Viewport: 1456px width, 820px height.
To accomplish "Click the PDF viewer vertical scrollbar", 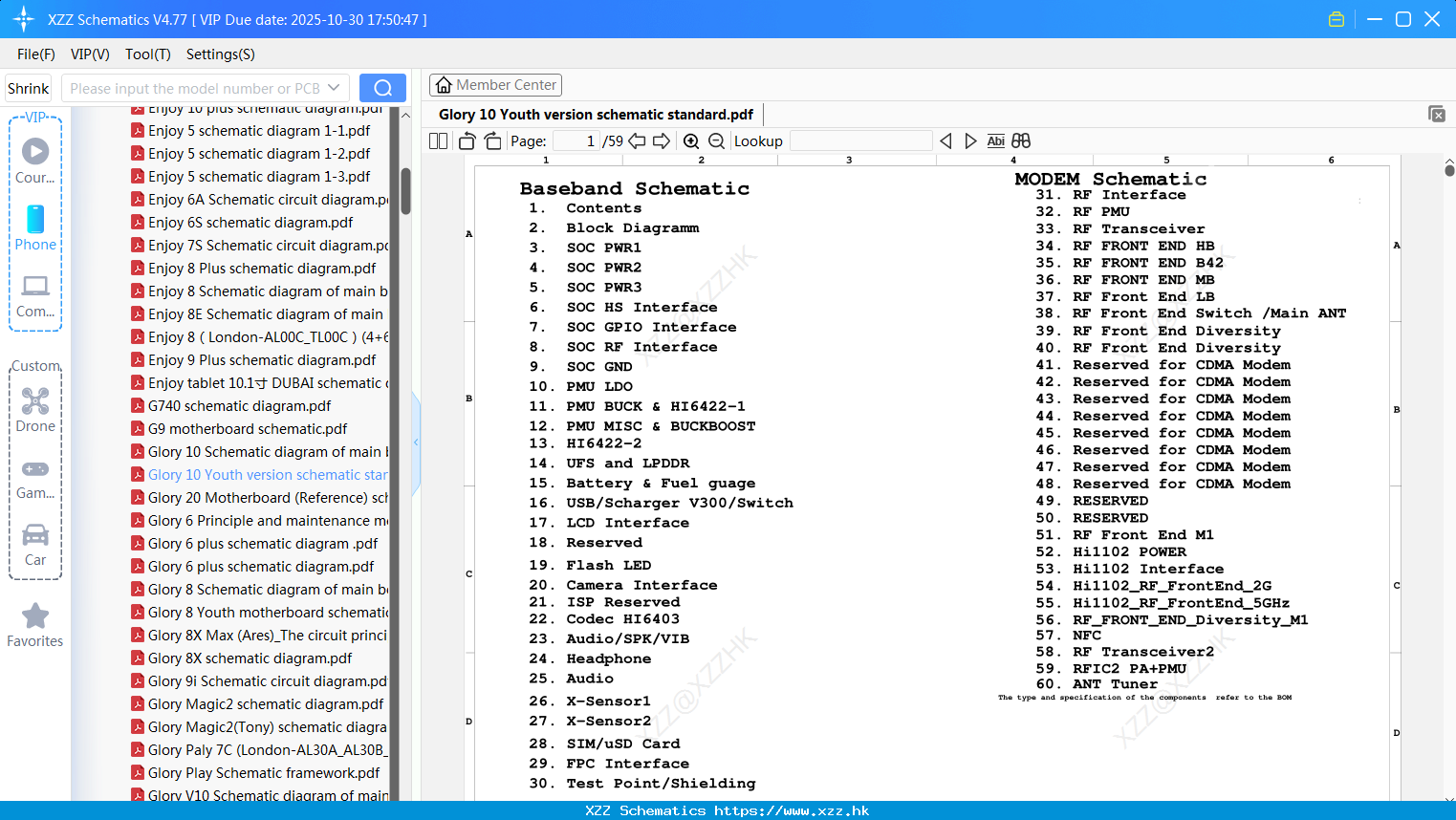I will click(1449, 170).
